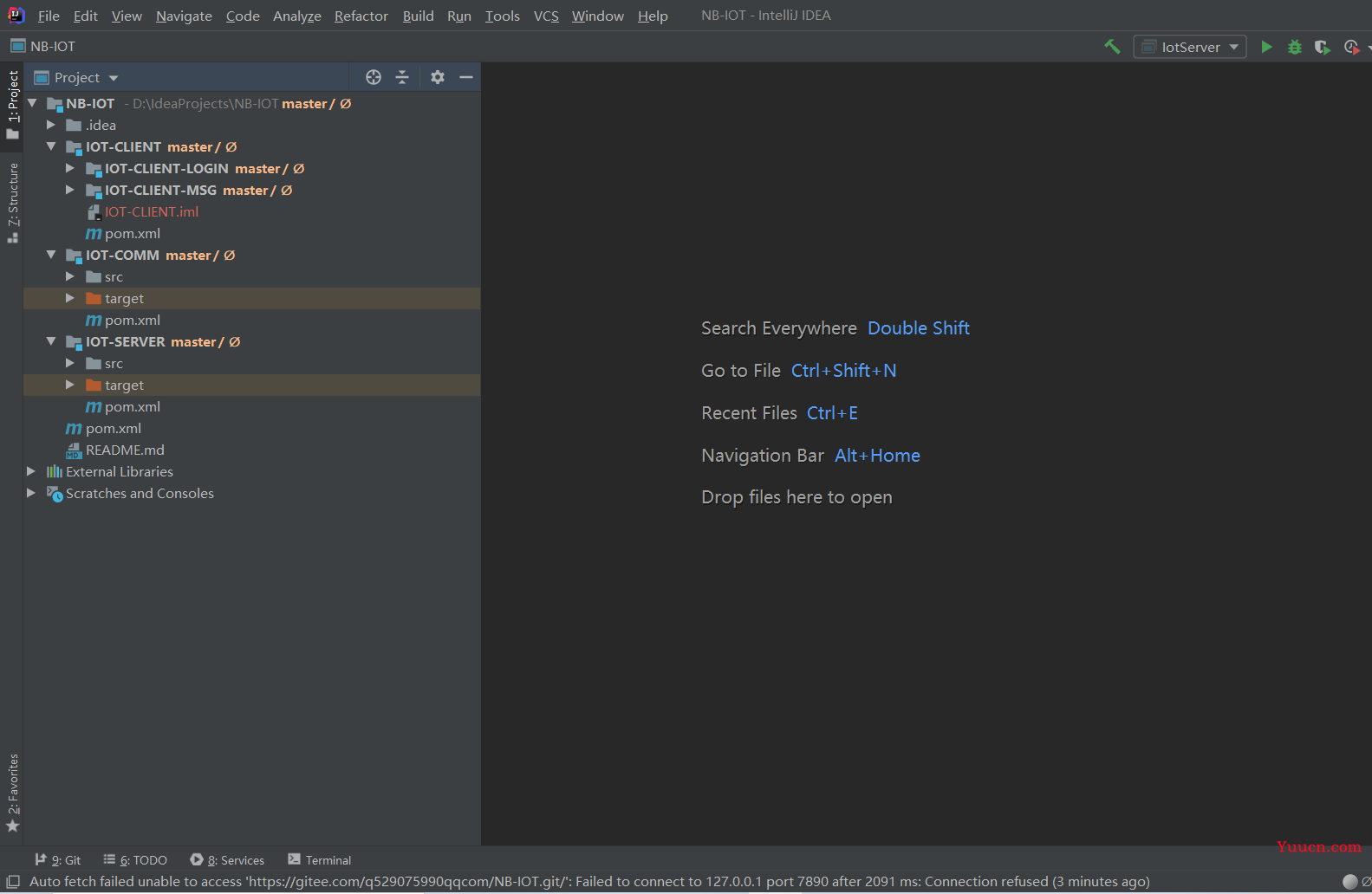
Task: Click NB-IOT in navigation bar
Action: coord(53,47)
